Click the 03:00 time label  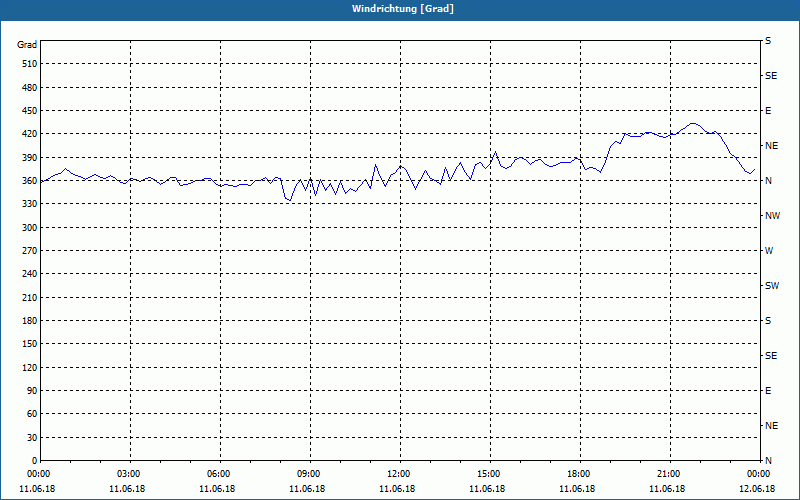[x=129, y=474]
